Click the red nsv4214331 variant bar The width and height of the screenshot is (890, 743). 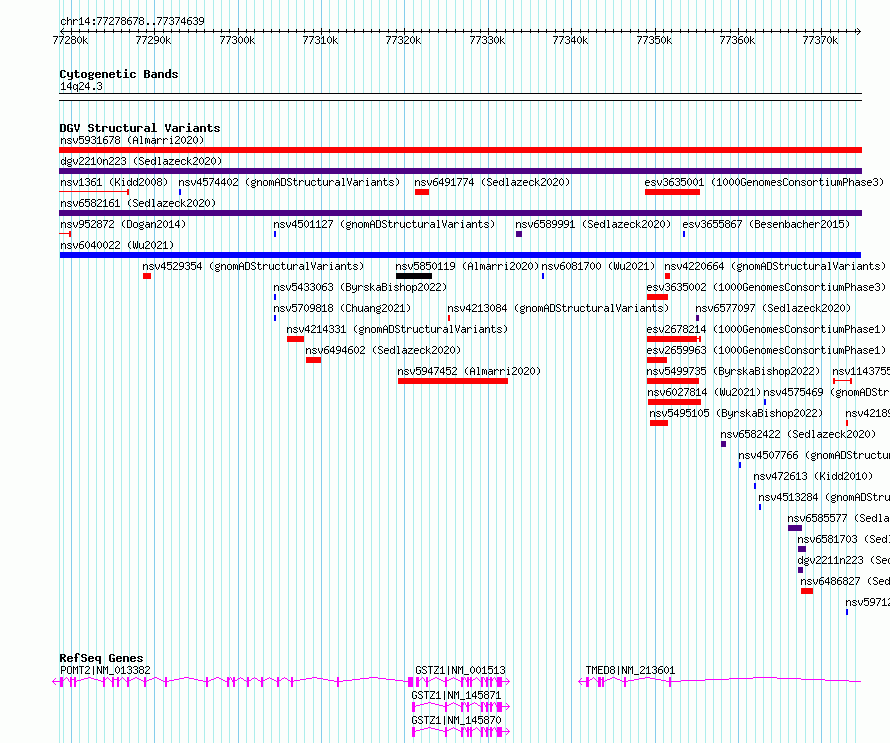295,339
